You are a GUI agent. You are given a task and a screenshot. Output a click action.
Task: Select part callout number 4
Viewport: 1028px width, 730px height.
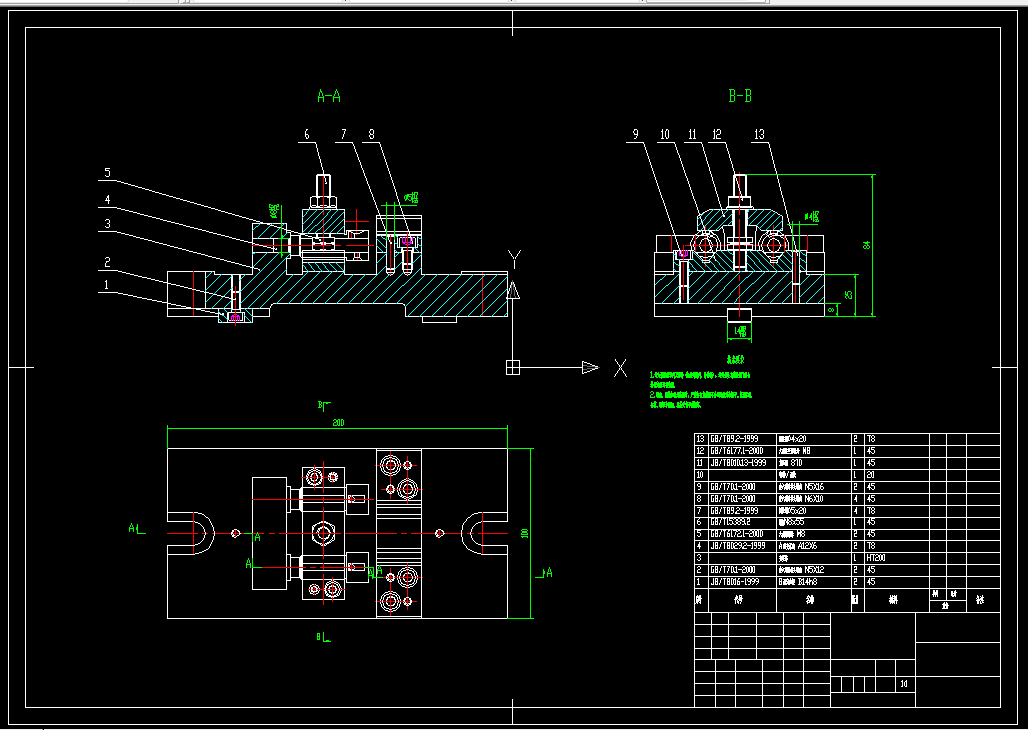108,200
